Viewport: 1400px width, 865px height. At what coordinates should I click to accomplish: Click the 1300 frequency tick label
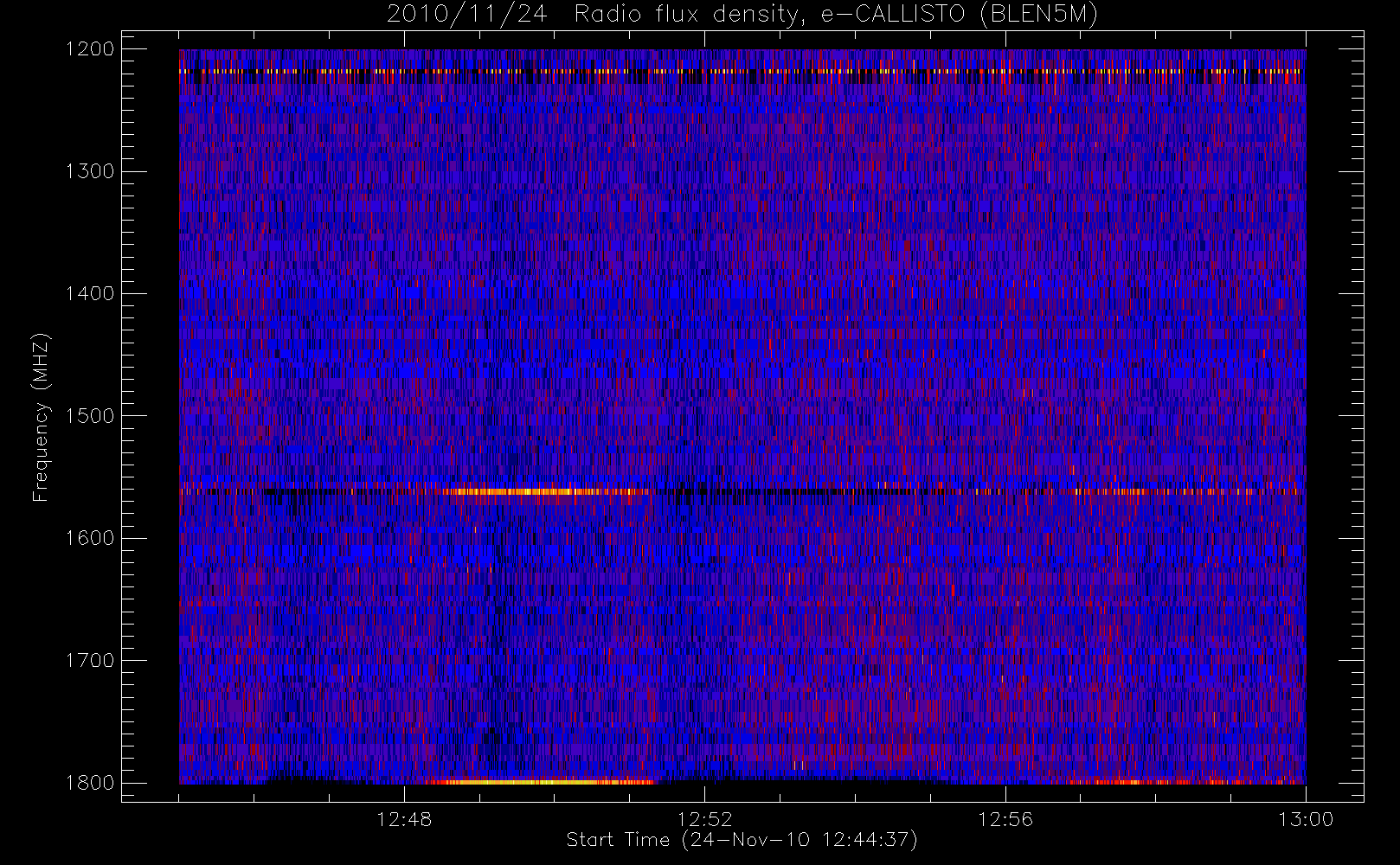90,171
